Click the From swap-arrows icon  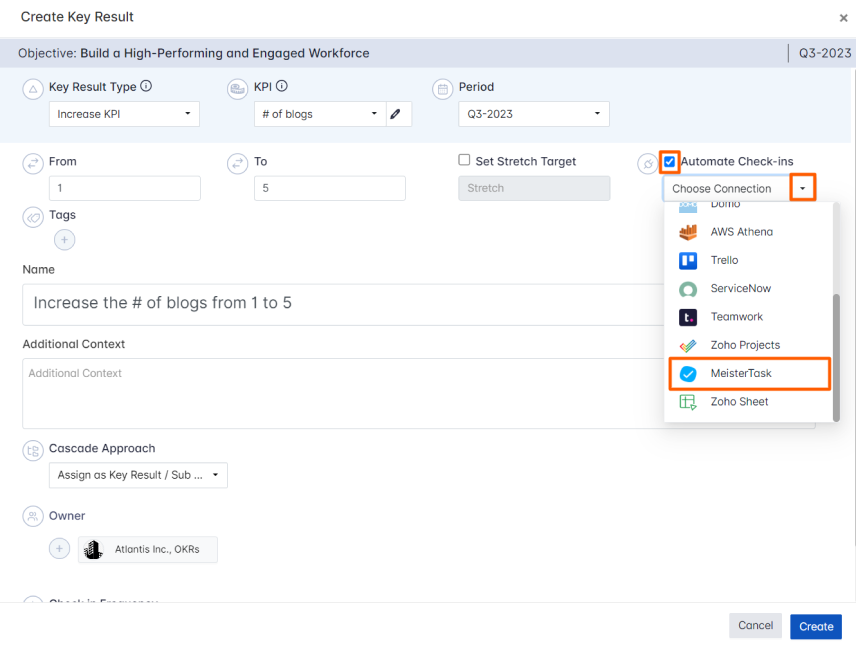[x=33, y=163]
